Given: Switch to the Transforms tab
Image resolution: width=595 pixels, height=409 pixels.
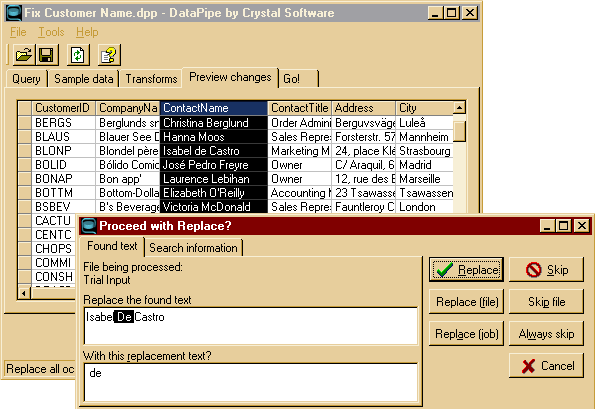Looking at the screenshot, I should [151, 79].
